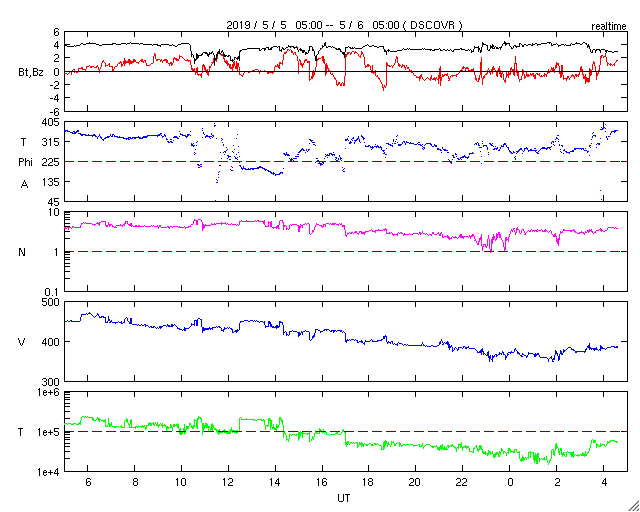Click the "V" speed axis label
Image resolution: width=640 pixels, height=512 pixels.
tap(22, 342)
